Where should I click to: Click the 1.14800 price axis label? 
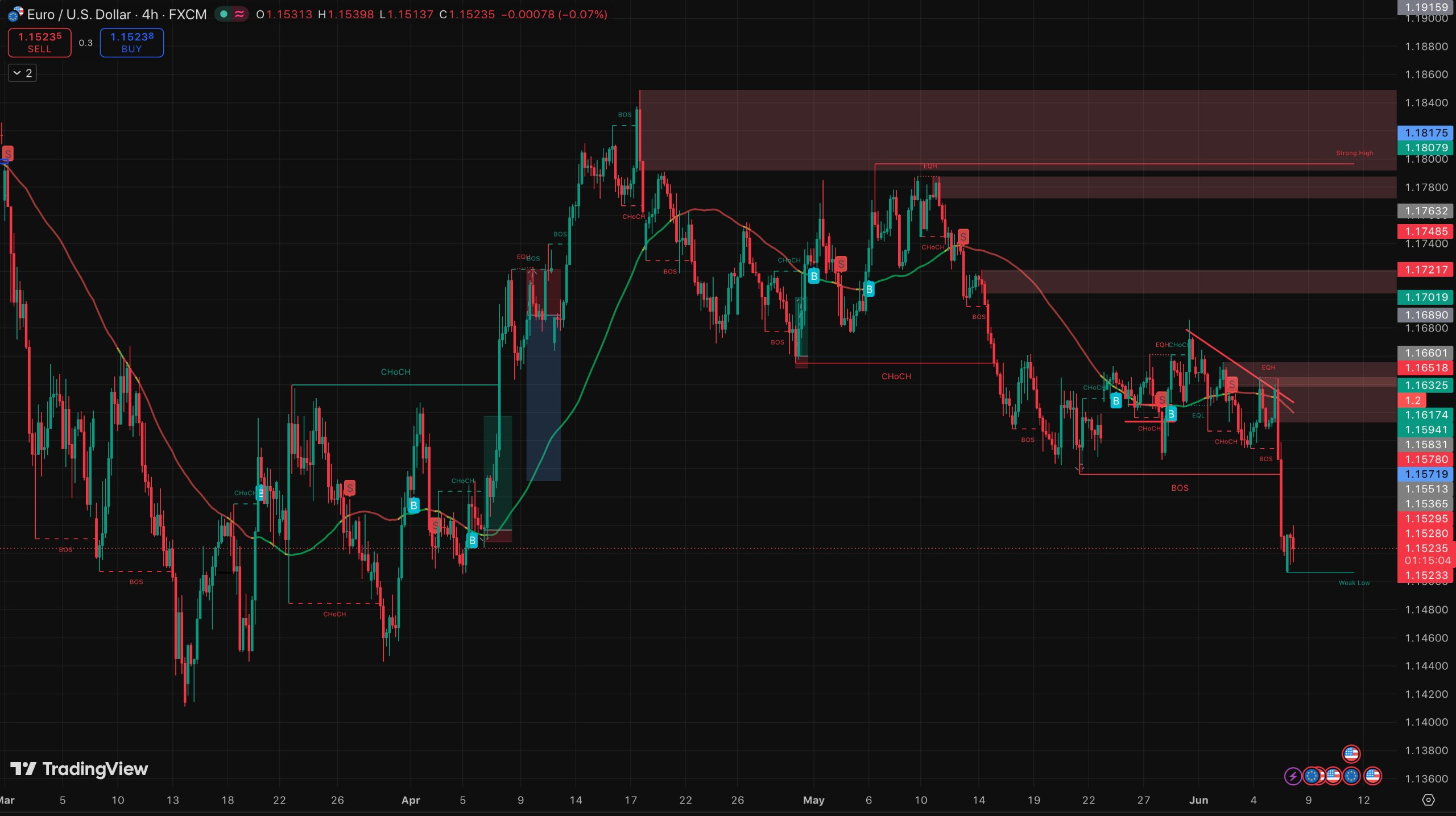point(1426,610)
